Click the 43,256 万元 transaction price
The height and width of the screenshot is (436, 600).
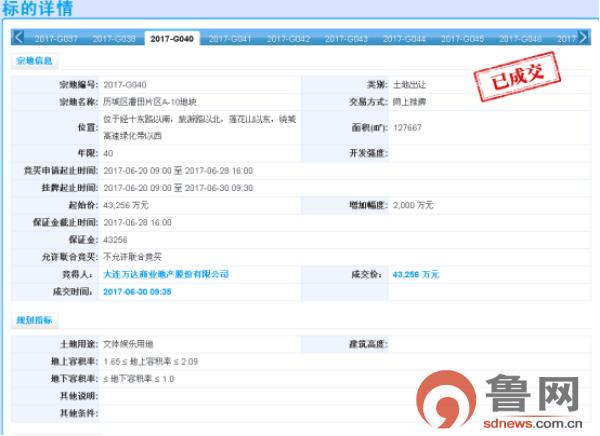(416, 274)
